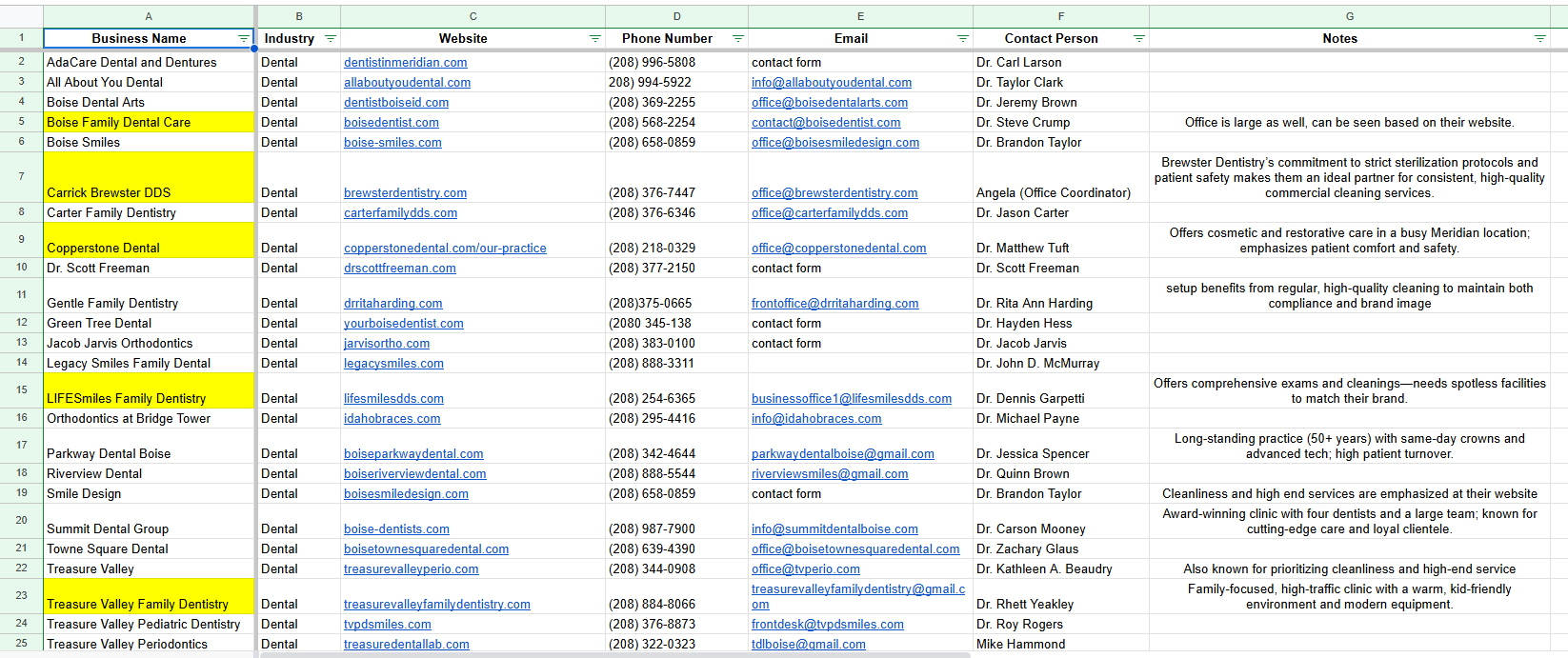This screenshot has width=1568, height=658.
Task: Open the office@tvperio.com email link
Action: (806, 569)
